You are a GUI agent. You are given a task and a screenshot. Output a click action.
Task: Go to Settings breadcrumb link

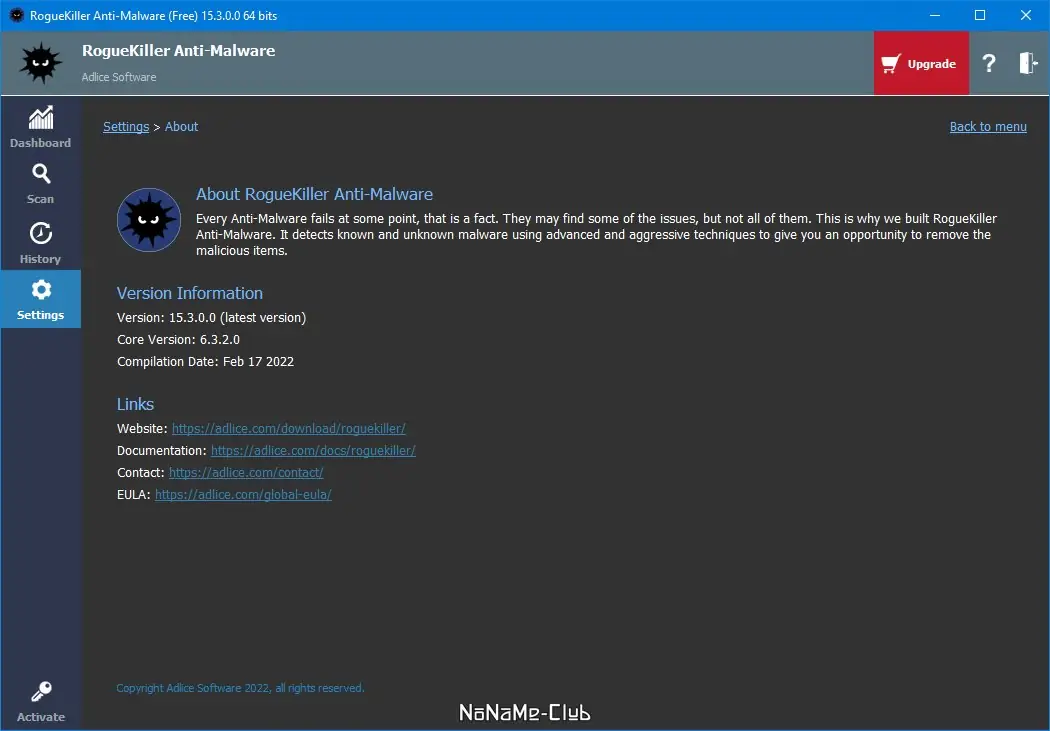(x=126, y=127)
